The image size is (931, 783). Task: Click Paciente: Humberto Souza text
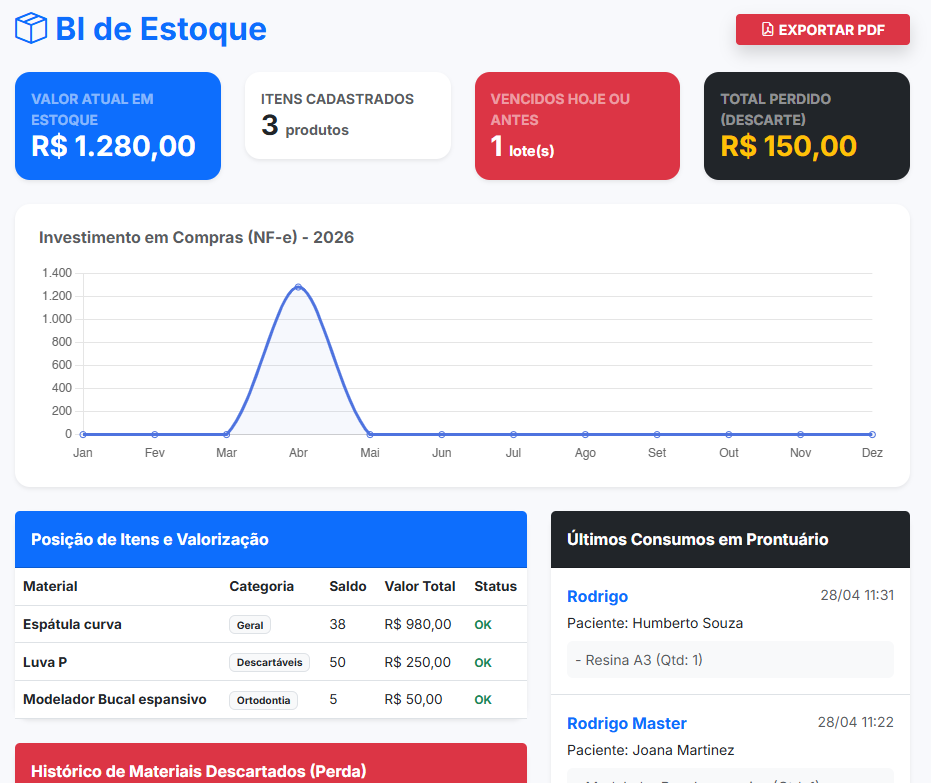(655, 623)
